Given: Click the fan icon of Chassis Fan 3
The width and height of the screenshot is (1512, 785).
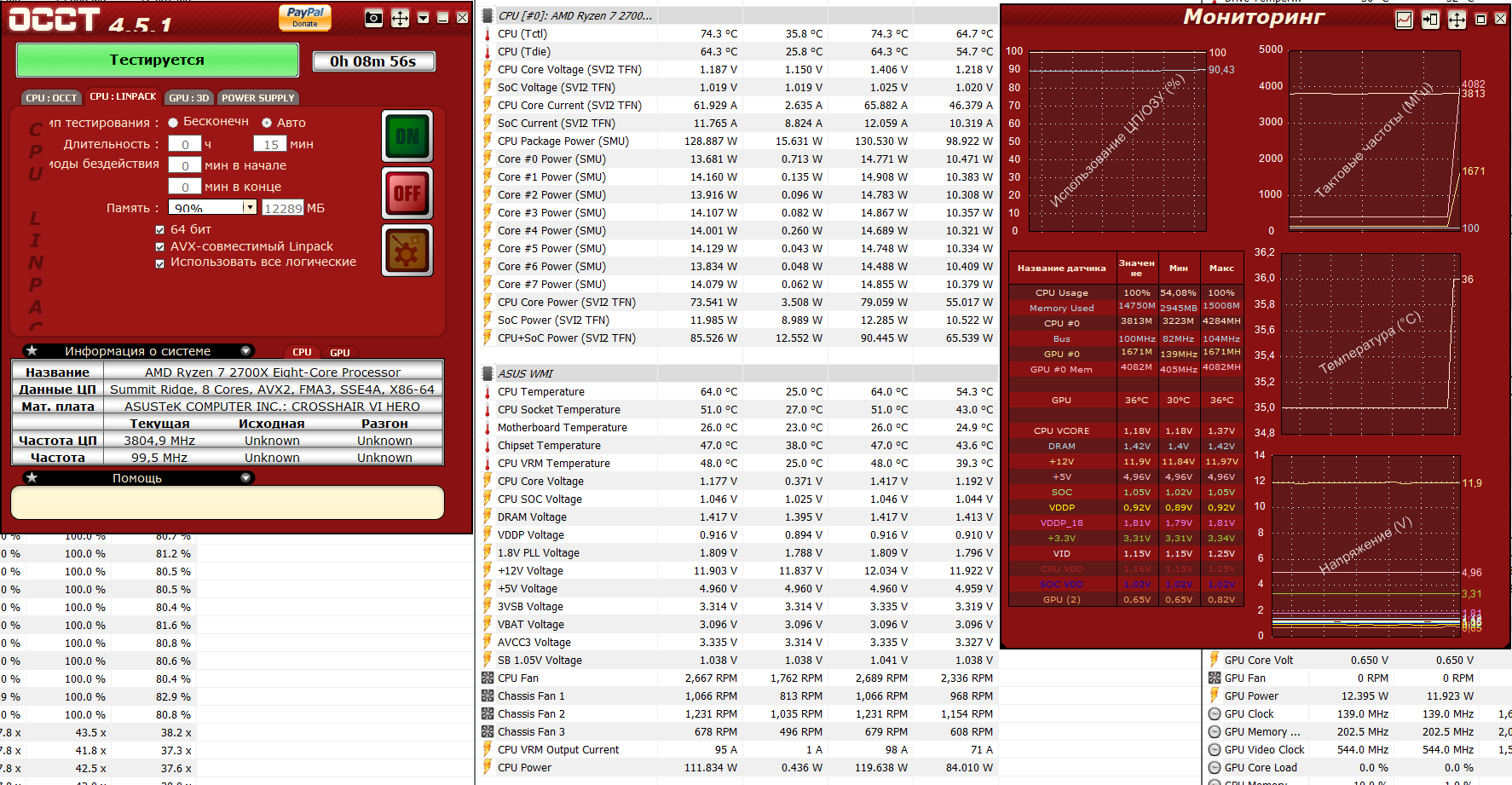Looking at the screenshot, I should (488, 732).
